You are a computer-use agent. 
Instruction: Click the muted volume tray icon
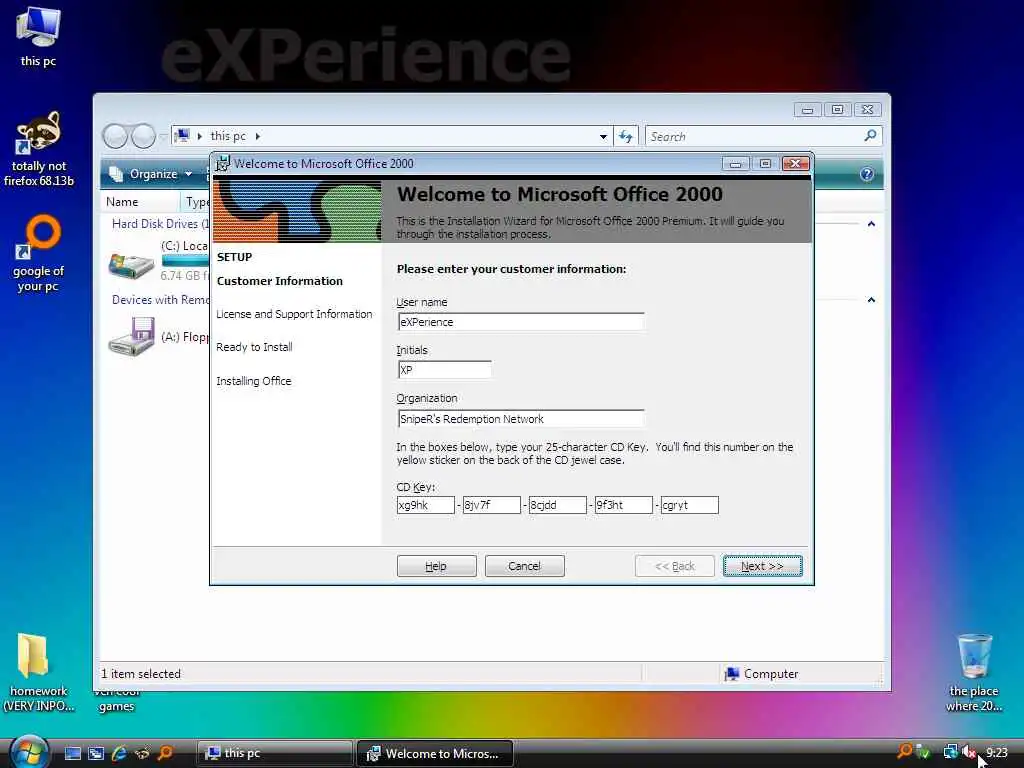pyautogui.click(x=969, y=752)
